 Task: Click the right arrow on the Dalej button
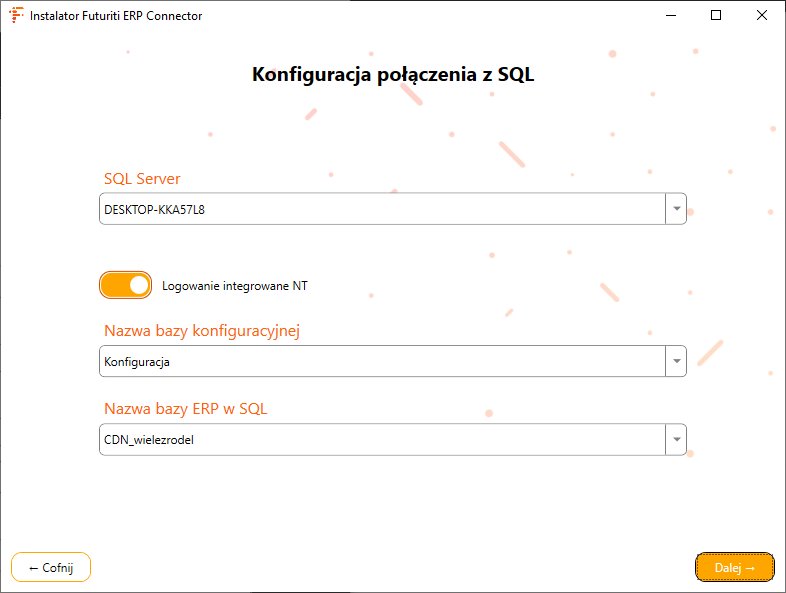(750, 568)
